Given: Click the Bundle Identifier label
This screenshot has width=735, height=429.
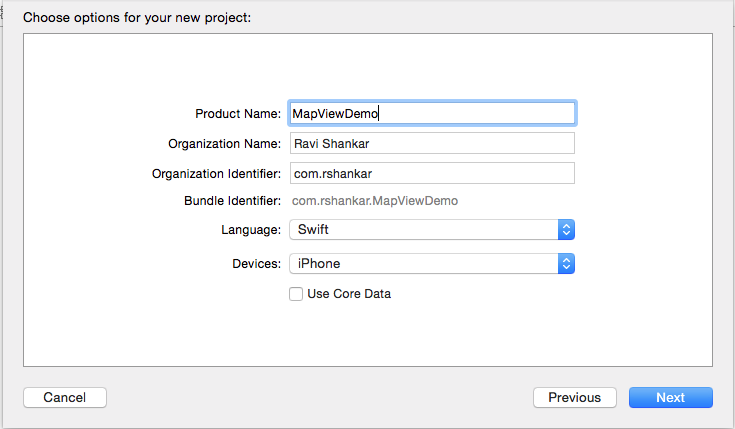Looking at the screenshot, I should (x=232, y=201).
